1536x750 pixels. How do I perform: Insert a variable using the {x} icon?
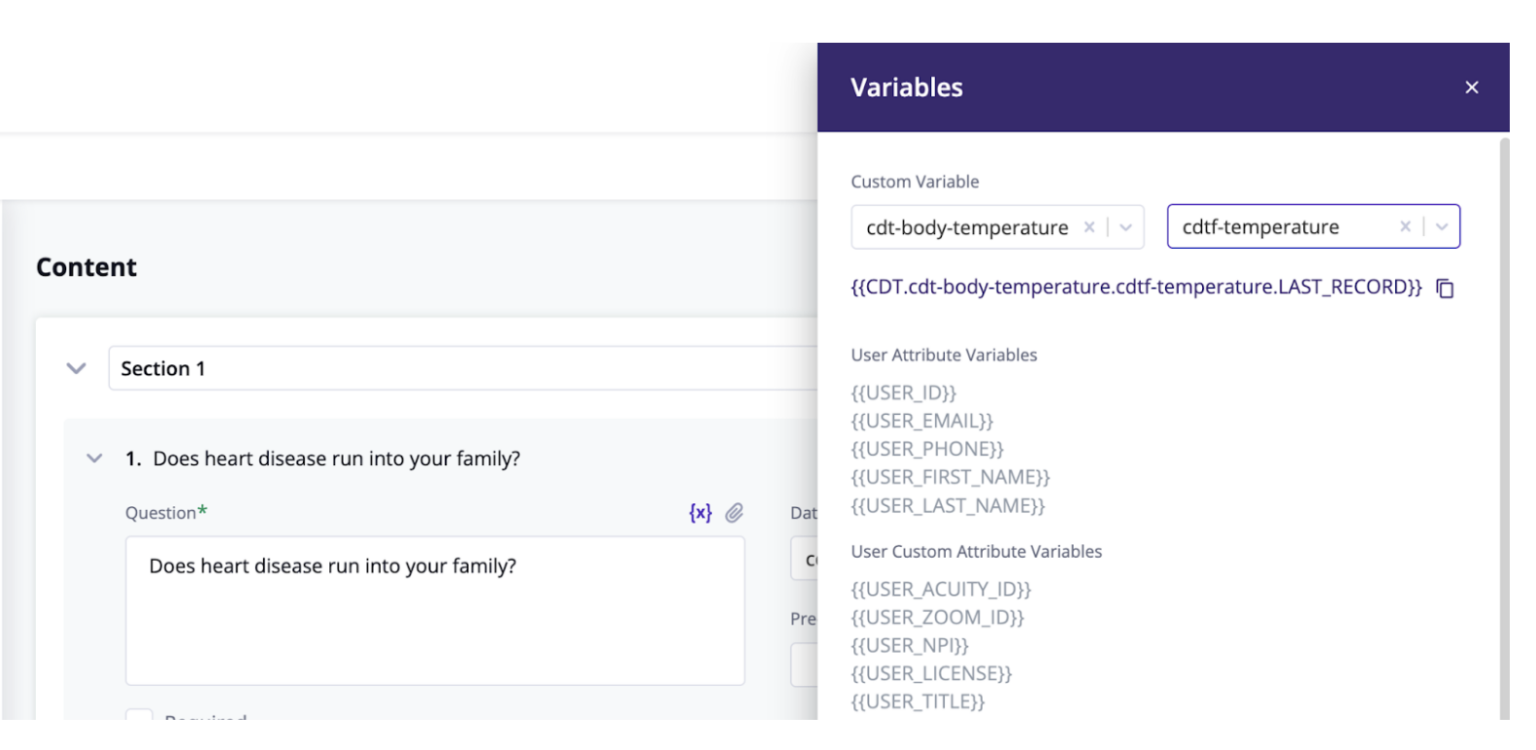pos(700,512)
